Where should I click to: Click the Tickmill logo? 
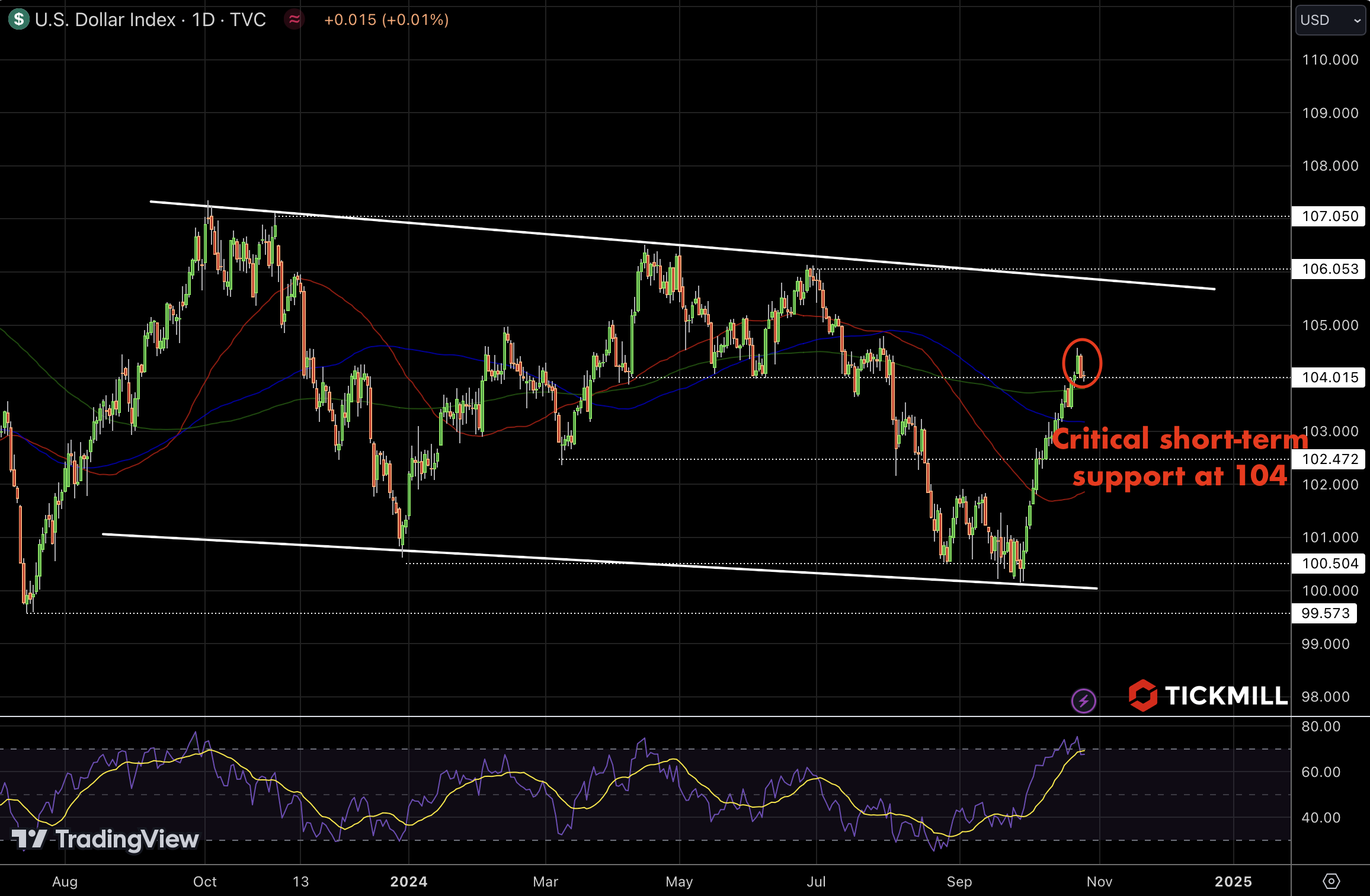coord(1208,695)
